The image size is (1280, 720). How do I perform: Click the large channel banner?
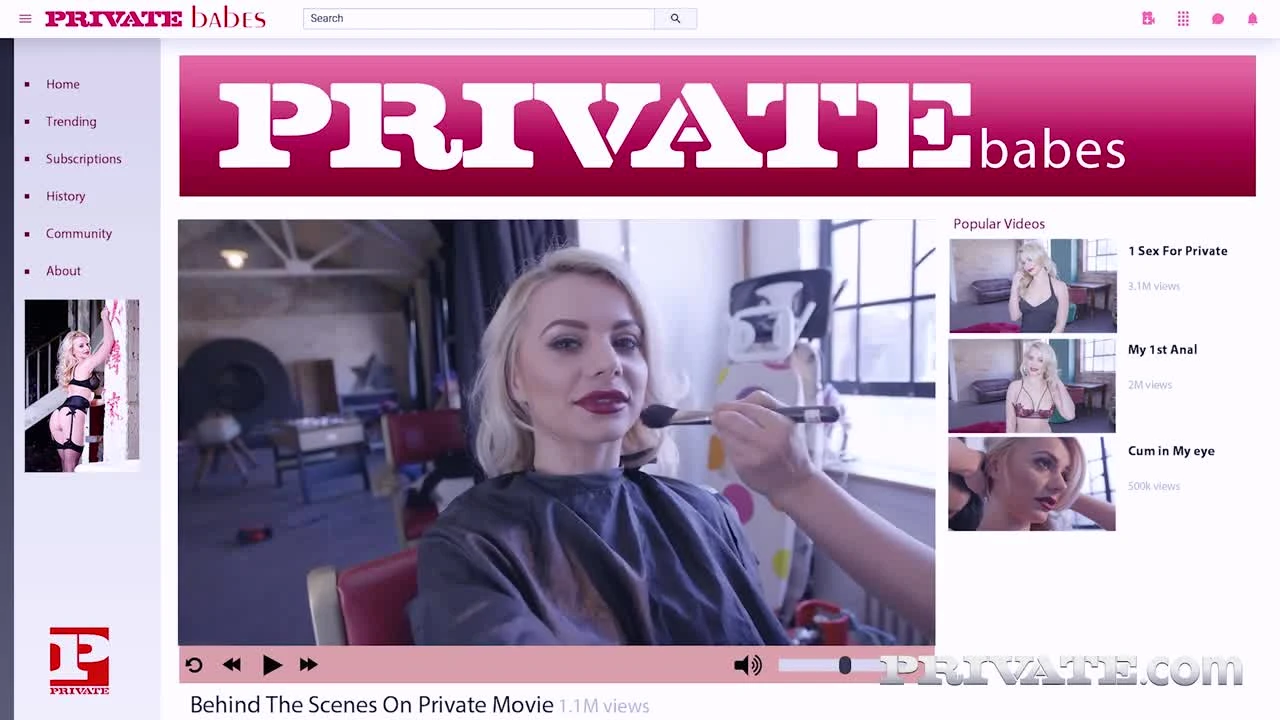[717, 126]
